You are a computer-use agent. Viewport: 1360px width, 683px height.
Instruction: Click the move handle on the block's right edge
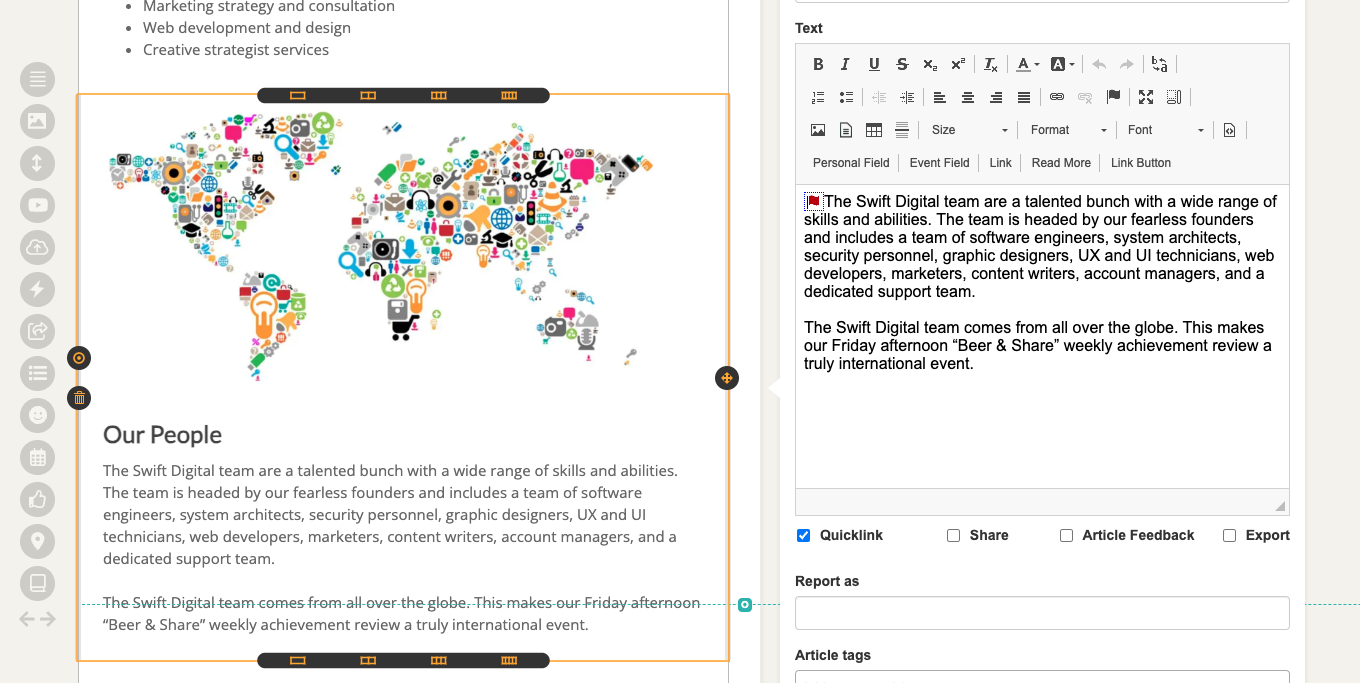pos(727,378)
